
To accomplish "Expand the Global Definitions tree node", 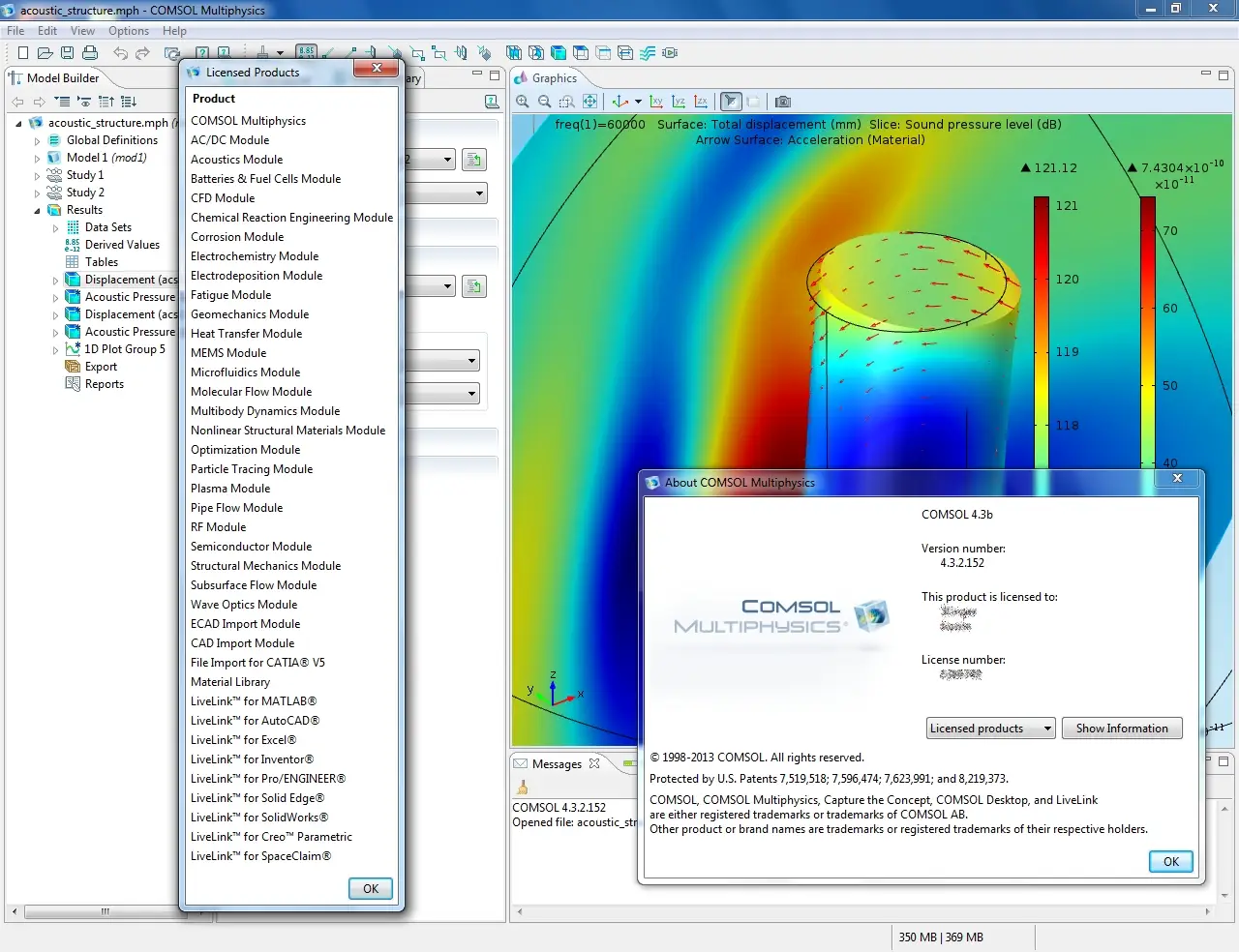I will pyautogui.click(x=38, y=141).
